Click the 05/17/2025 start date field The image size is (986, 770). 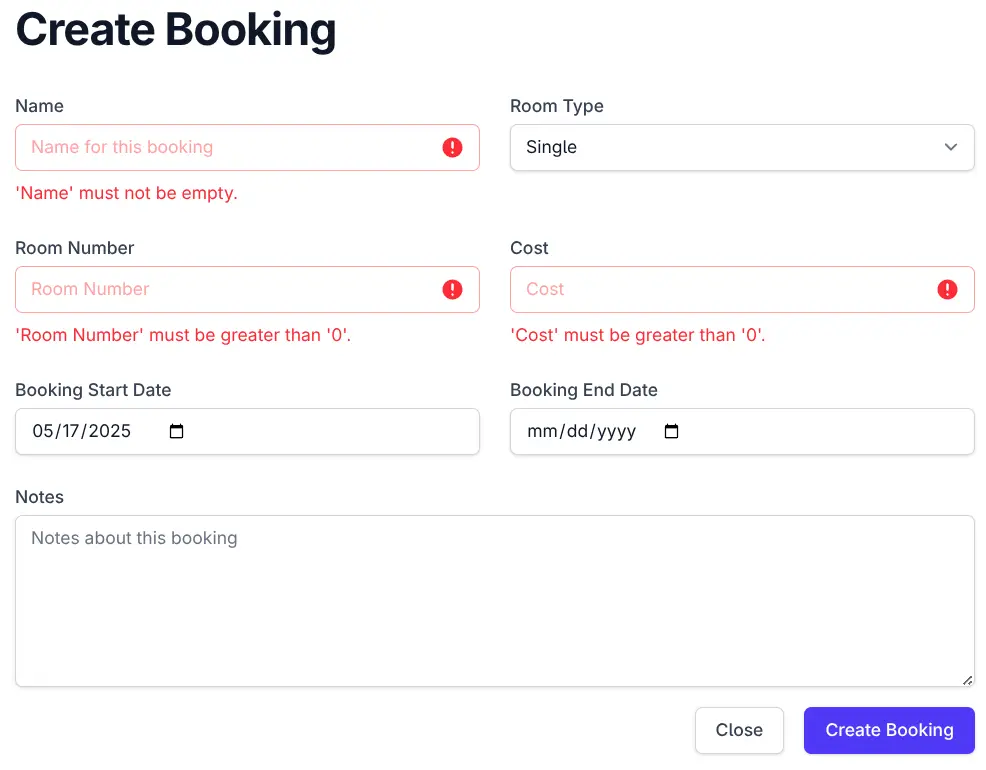[x=247, y=432]
